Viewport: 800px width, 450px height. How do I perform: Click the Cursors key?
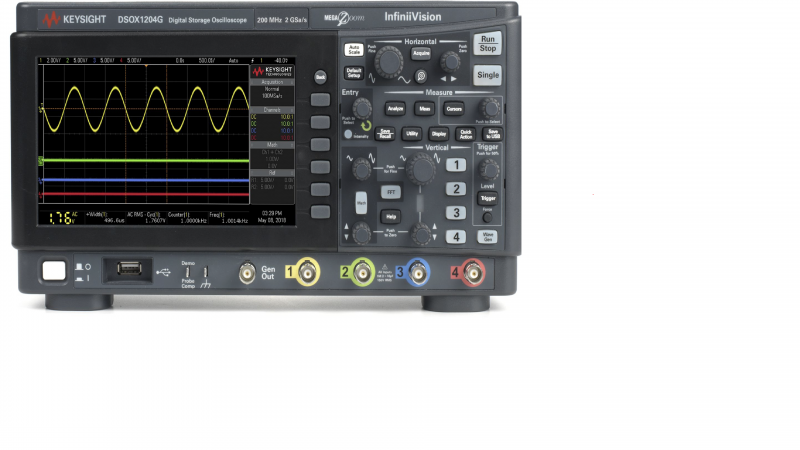tap(454, 109)
